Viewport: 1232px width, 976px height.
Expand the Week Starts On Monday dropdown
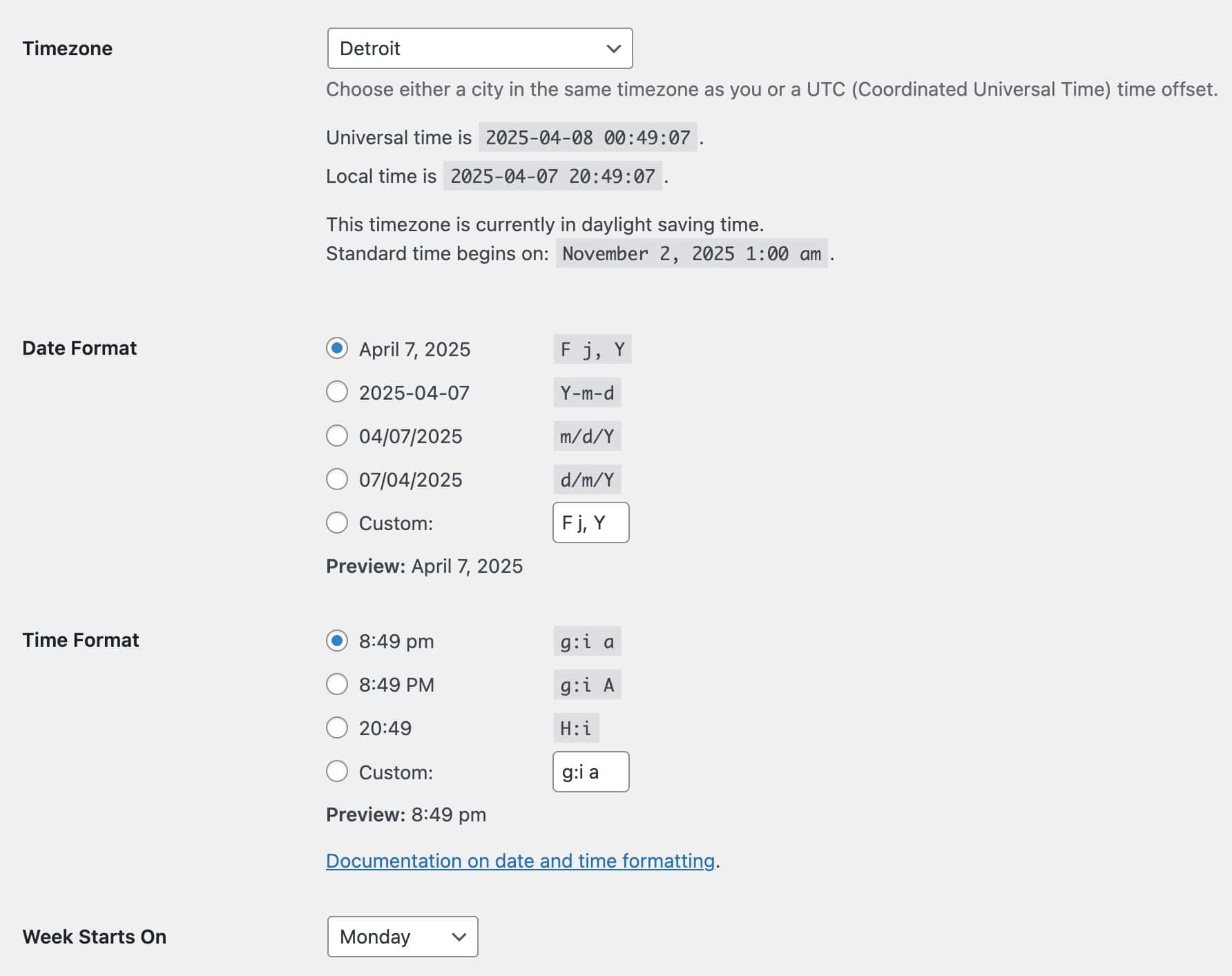point(403,937)
